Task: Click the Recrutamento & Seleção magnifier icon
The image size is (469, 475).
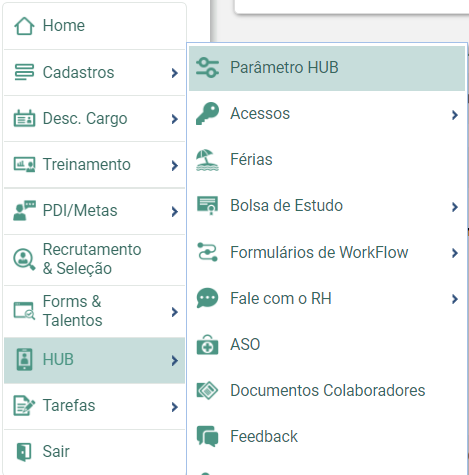Action: click(24, 259)
